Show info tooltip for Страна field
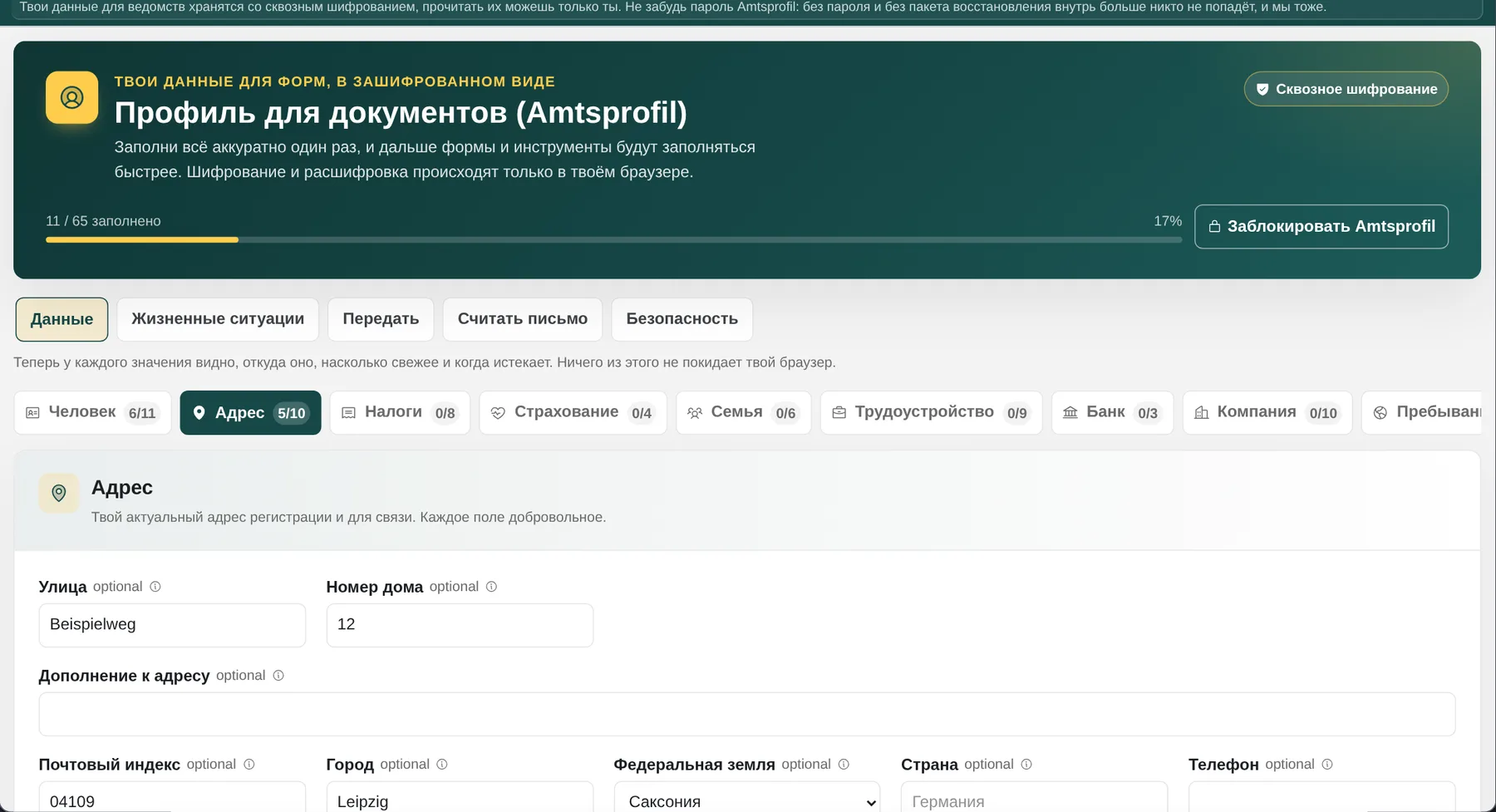This screenshot has height=812, width=1496. click(1026, 765)
